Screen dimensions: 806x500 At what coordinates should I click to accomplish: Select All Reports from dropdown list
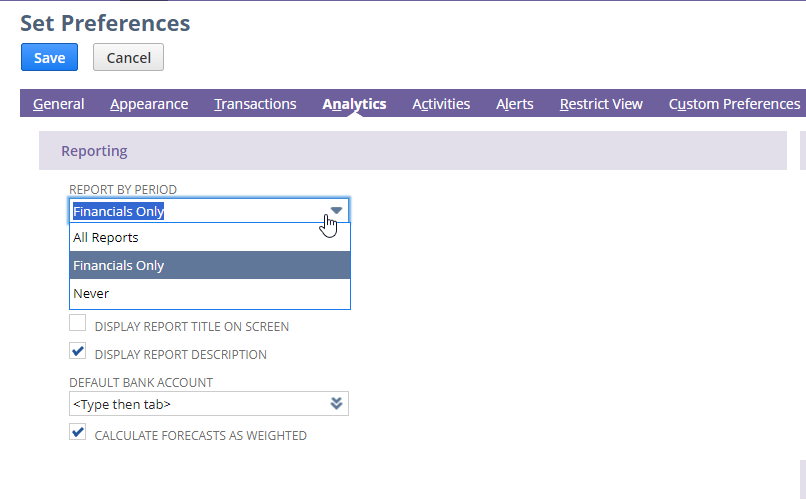(x=210, y=237)
